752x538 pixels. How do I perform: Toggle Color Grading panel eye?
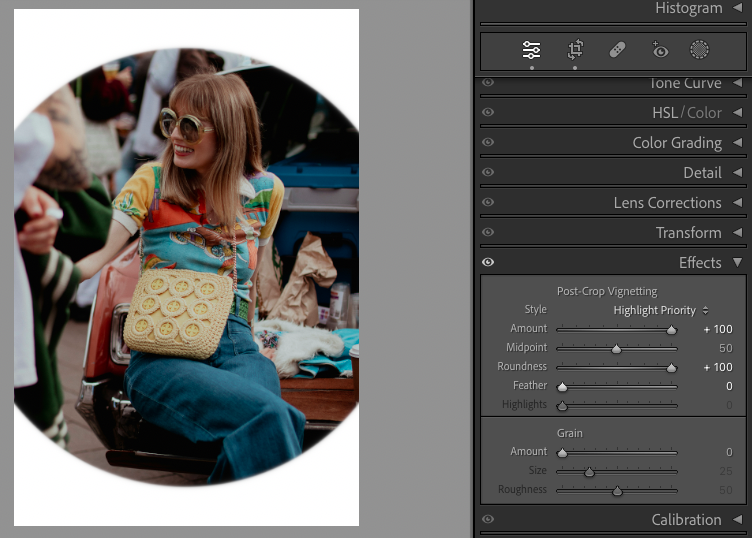488,142
